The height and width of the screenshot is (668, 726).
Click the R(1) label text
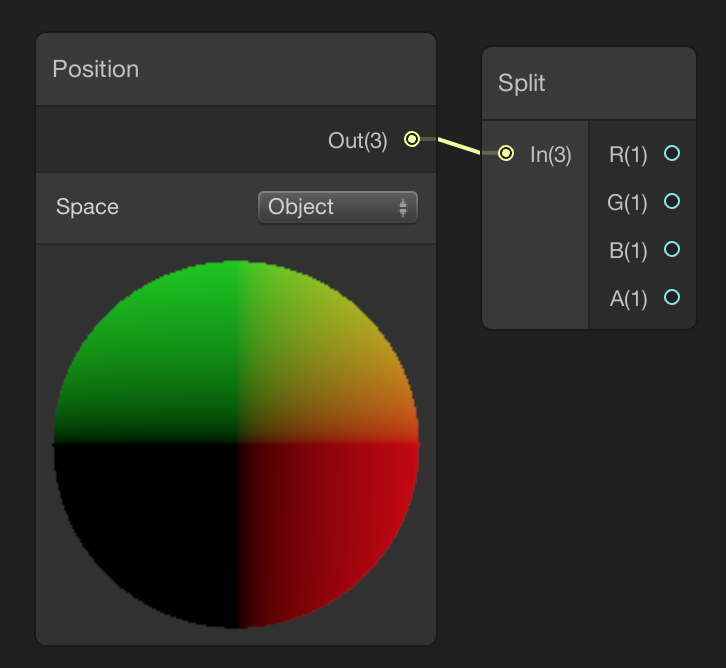click(628, 155)
